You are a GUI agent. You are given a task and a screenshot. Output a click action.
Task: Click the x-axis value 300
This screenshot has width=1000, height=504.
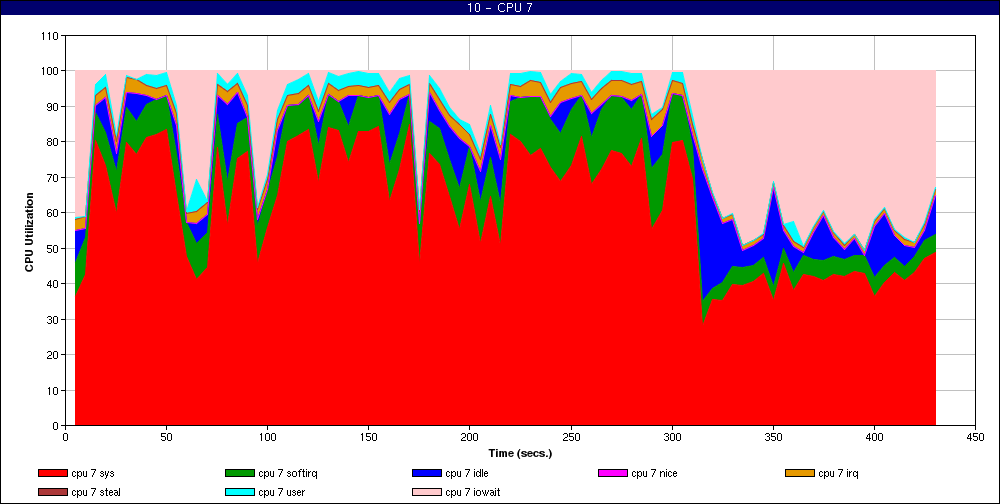(672, 438)
